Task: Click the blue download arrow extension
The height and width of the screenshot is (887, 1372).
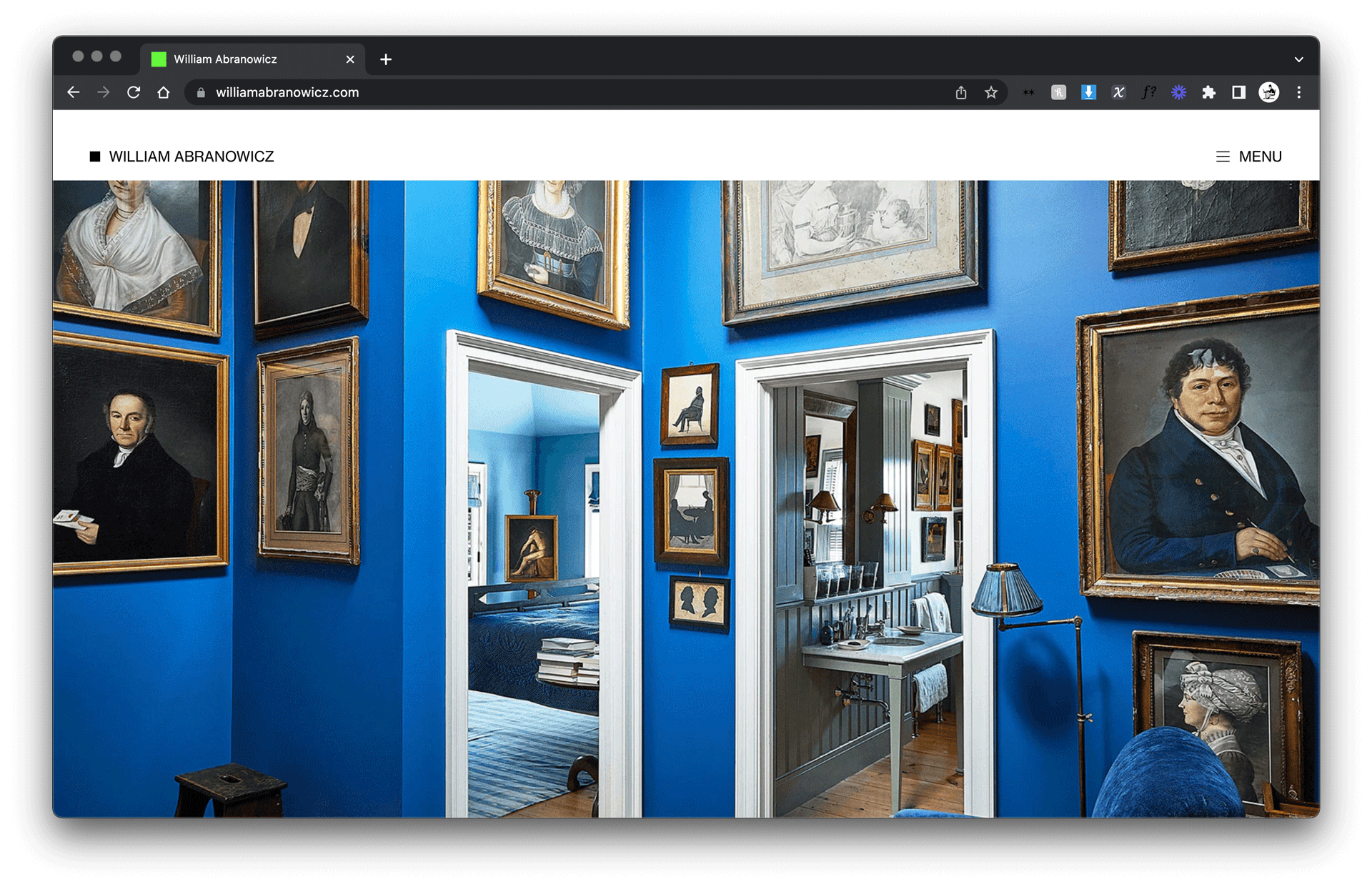Action: [x=1088, y=92]
